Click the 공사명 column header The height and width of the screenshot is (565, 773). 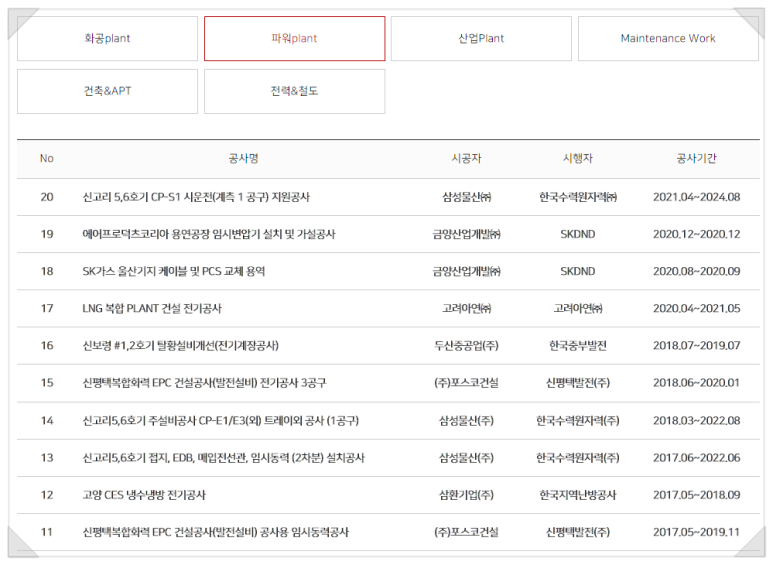[x=244, y=159]
